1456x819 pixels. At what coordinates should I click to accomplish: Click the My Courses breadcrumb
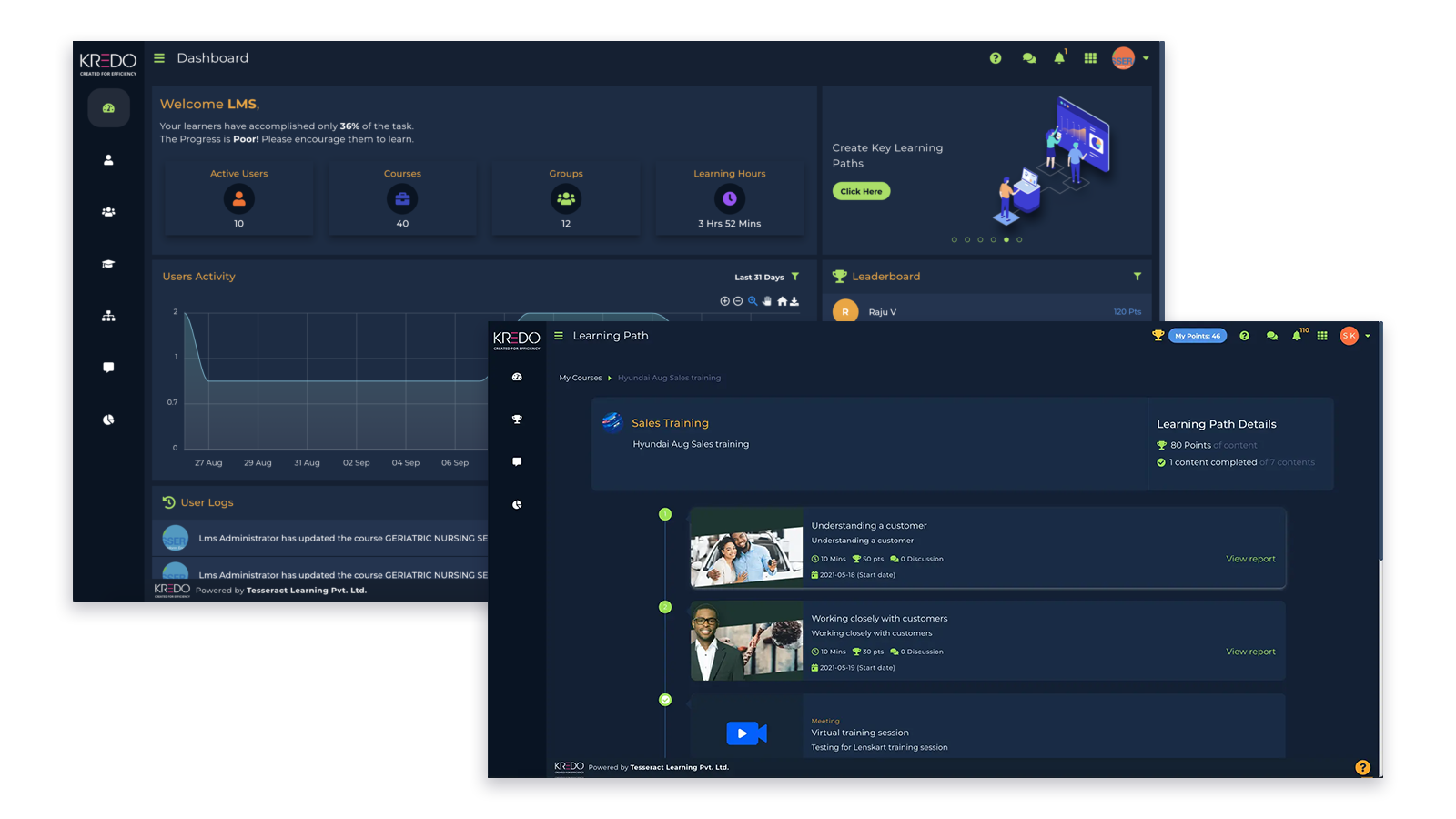coord(580,378)
